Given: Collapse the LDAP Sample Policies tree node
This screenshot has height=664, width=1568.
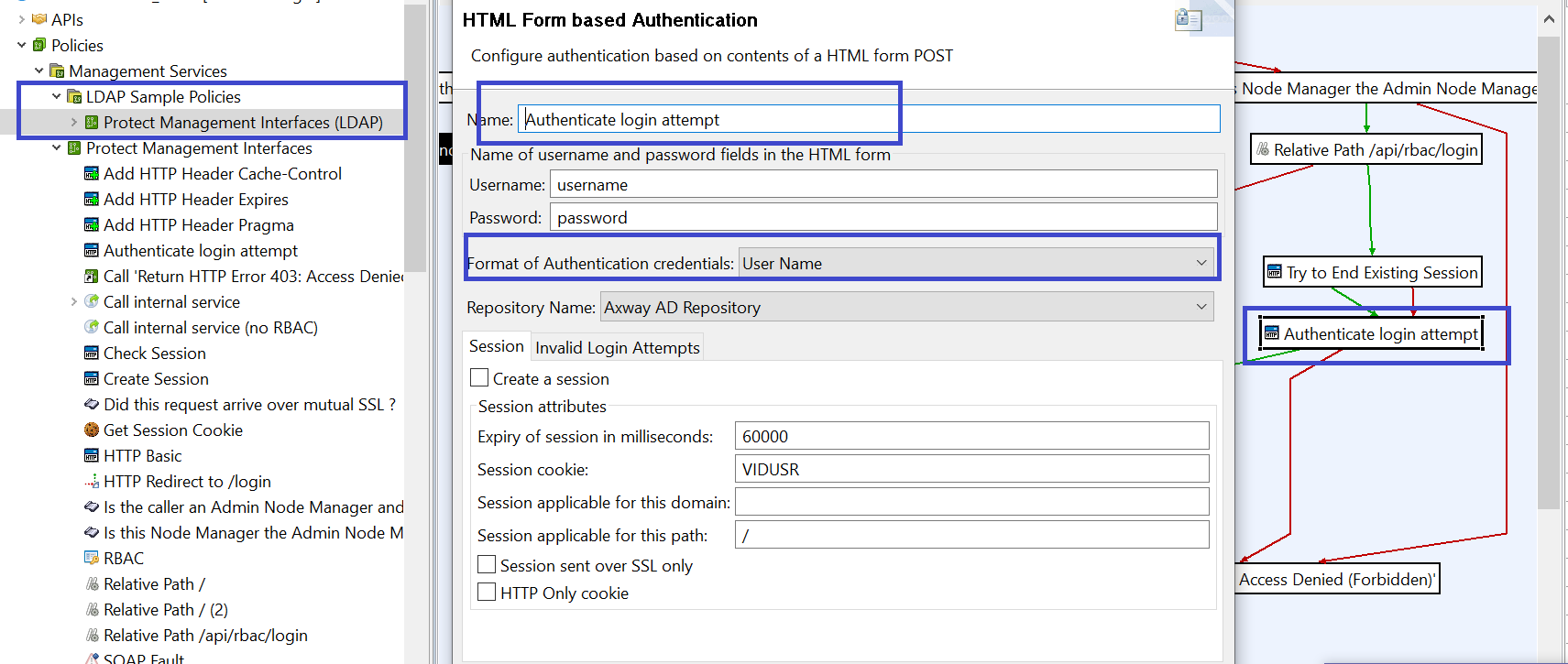Looking at the screenshot, I should coord(57,96).
